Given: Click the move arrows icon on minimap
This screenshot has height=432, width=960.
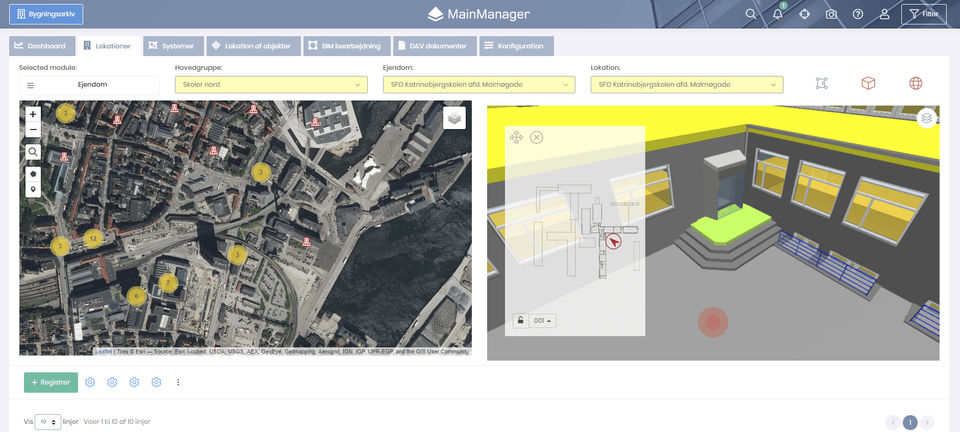Looking at the screenshot, I should click(x=516, y=137).
